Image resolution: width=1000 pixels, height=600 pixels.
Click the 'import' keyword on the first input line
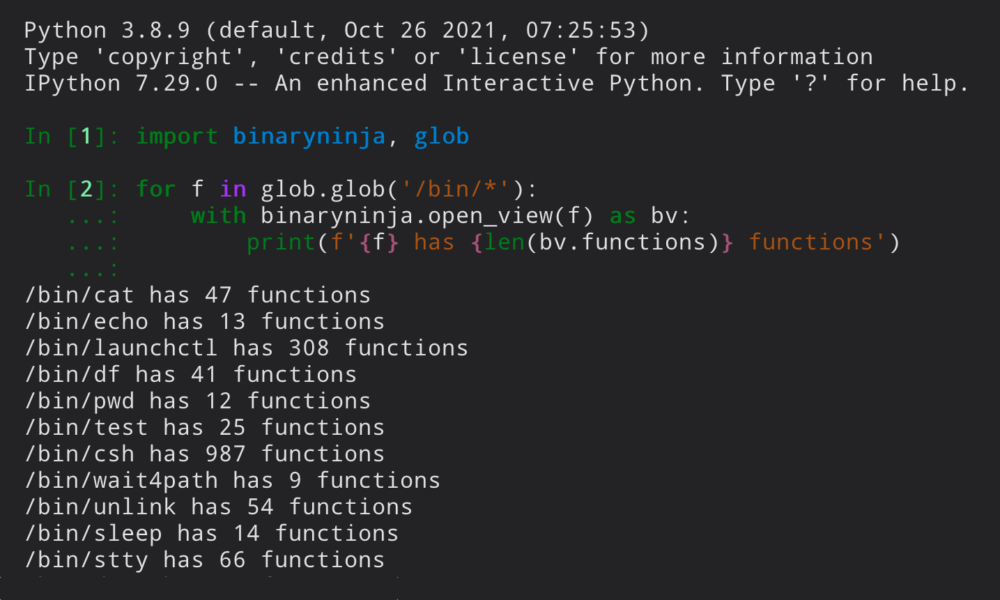click(177, 136)
